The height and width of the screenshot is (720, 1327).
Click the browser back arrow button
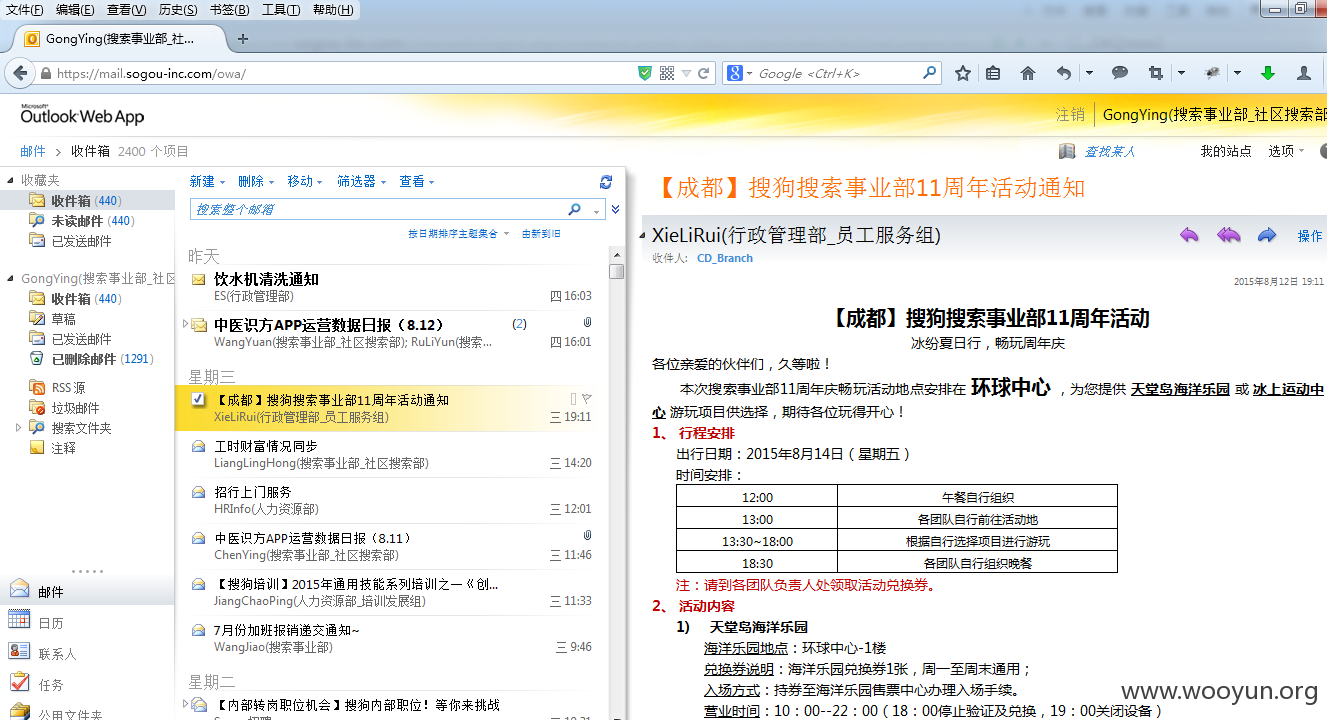click(19, 73)
